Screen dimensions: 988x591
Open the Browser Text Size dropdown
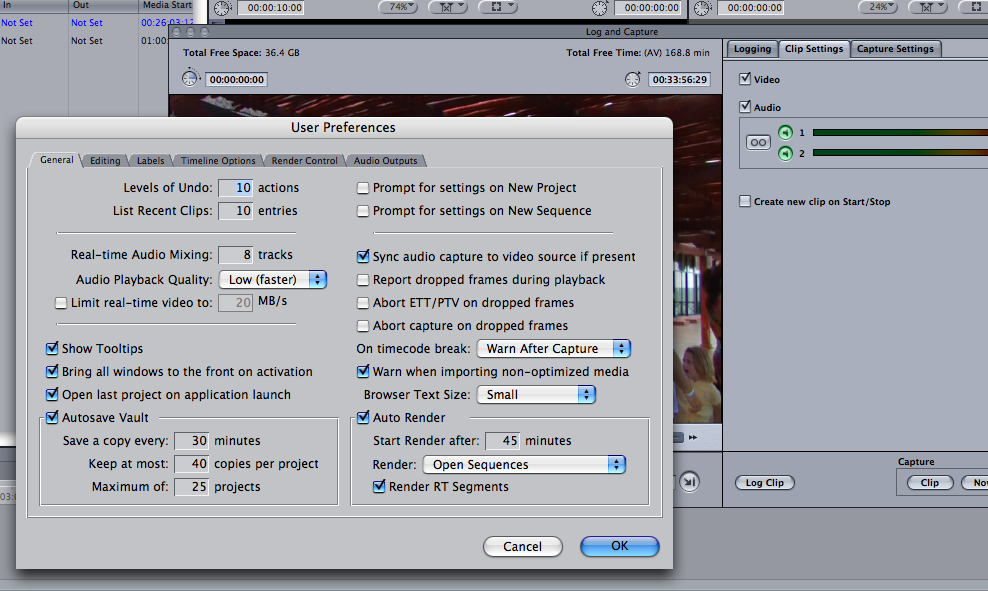[x=535, y=395]
